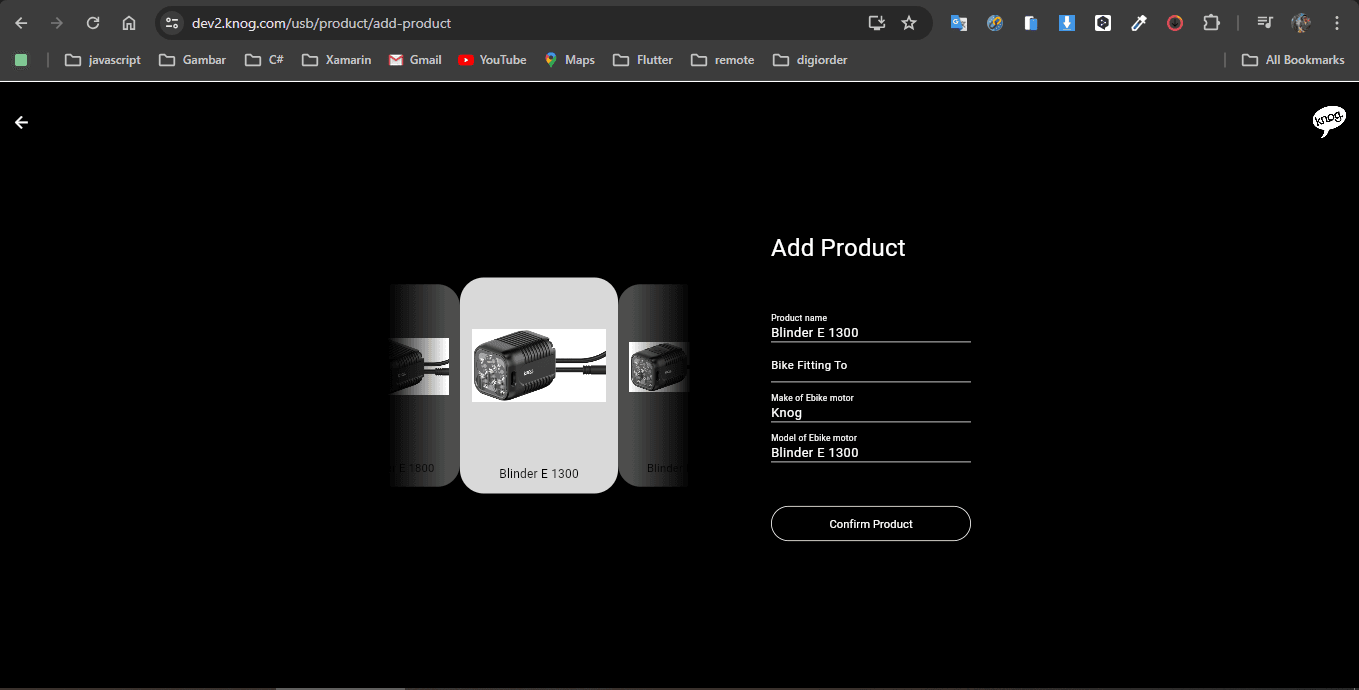1359x690 pixels.
Task: Open the Chrome three-dot menu
Action: [1337, 23]
